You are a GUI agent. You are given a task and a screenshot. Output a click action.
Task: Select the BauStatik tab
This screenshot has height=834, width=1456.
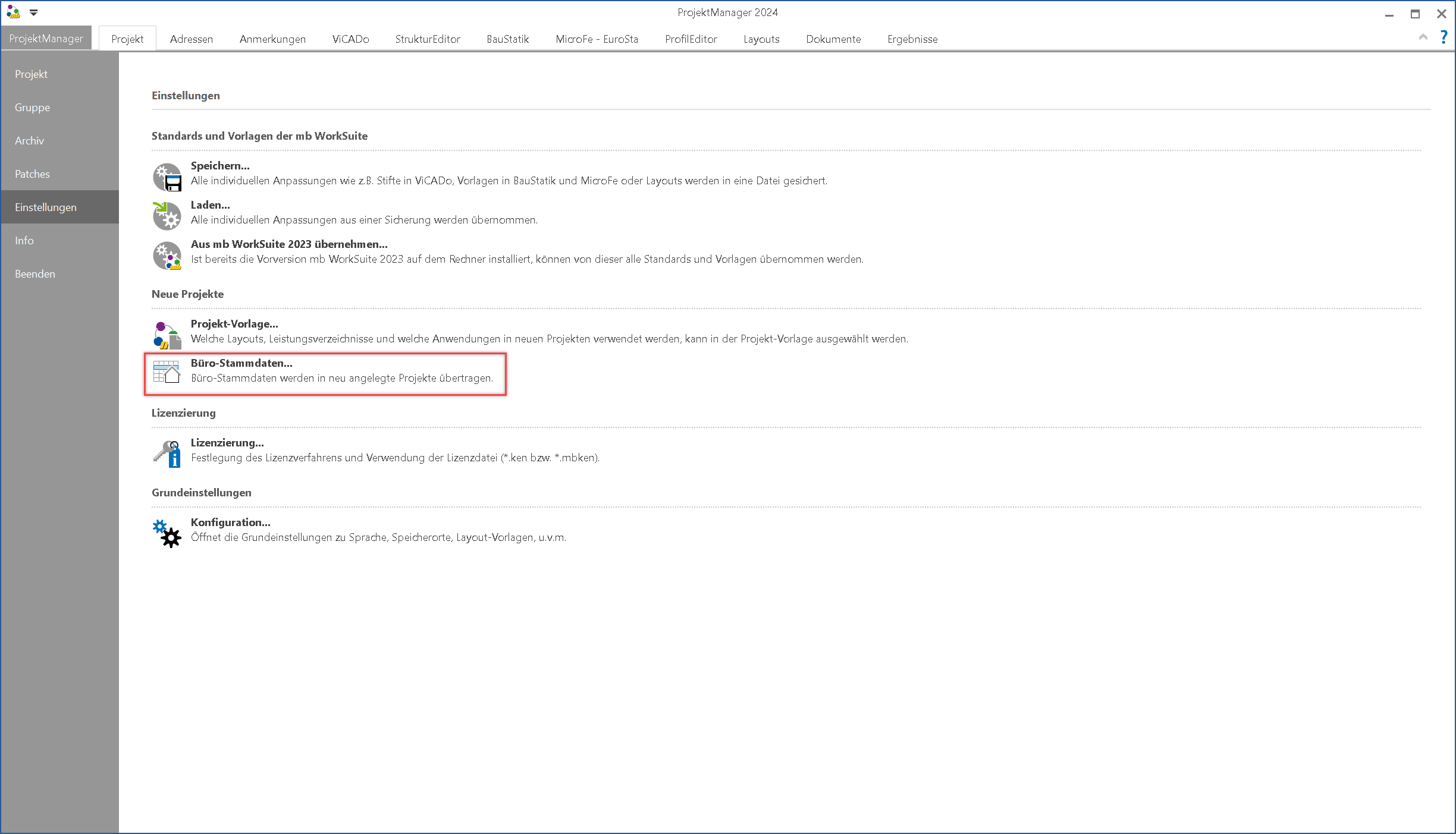click(x=507, y=39)
